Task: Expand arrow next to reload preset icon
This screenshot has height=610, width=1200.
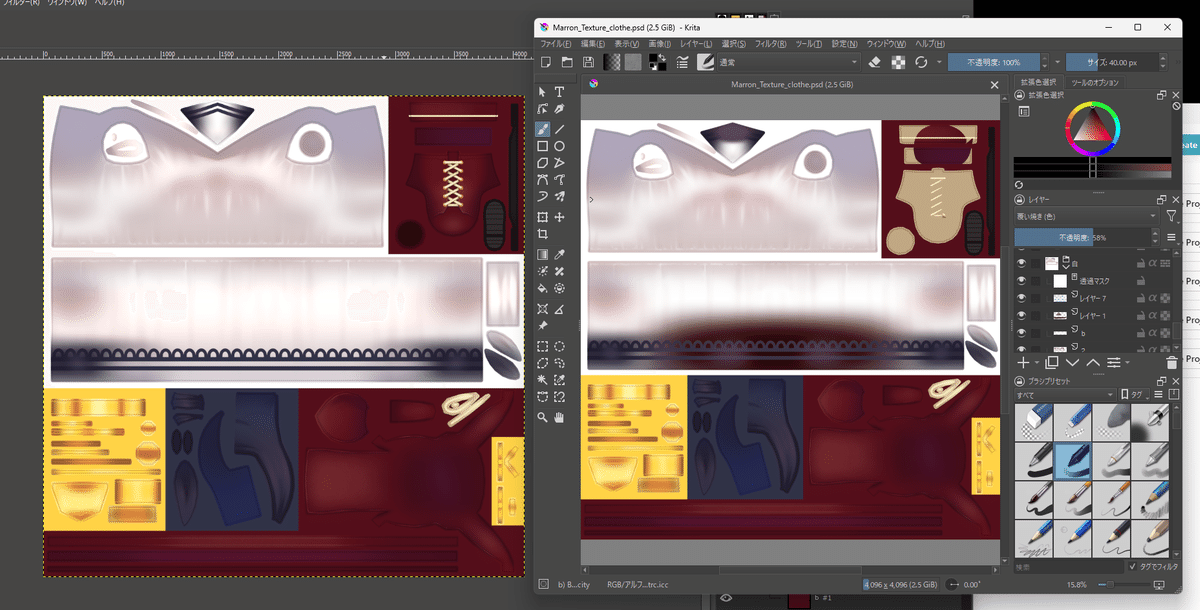Action: 938,62
